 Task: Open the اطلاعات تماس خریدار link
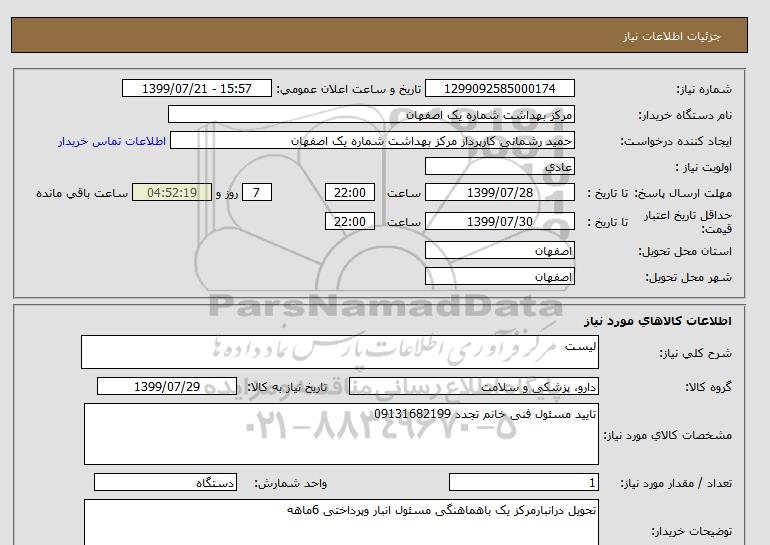point(112,141)
